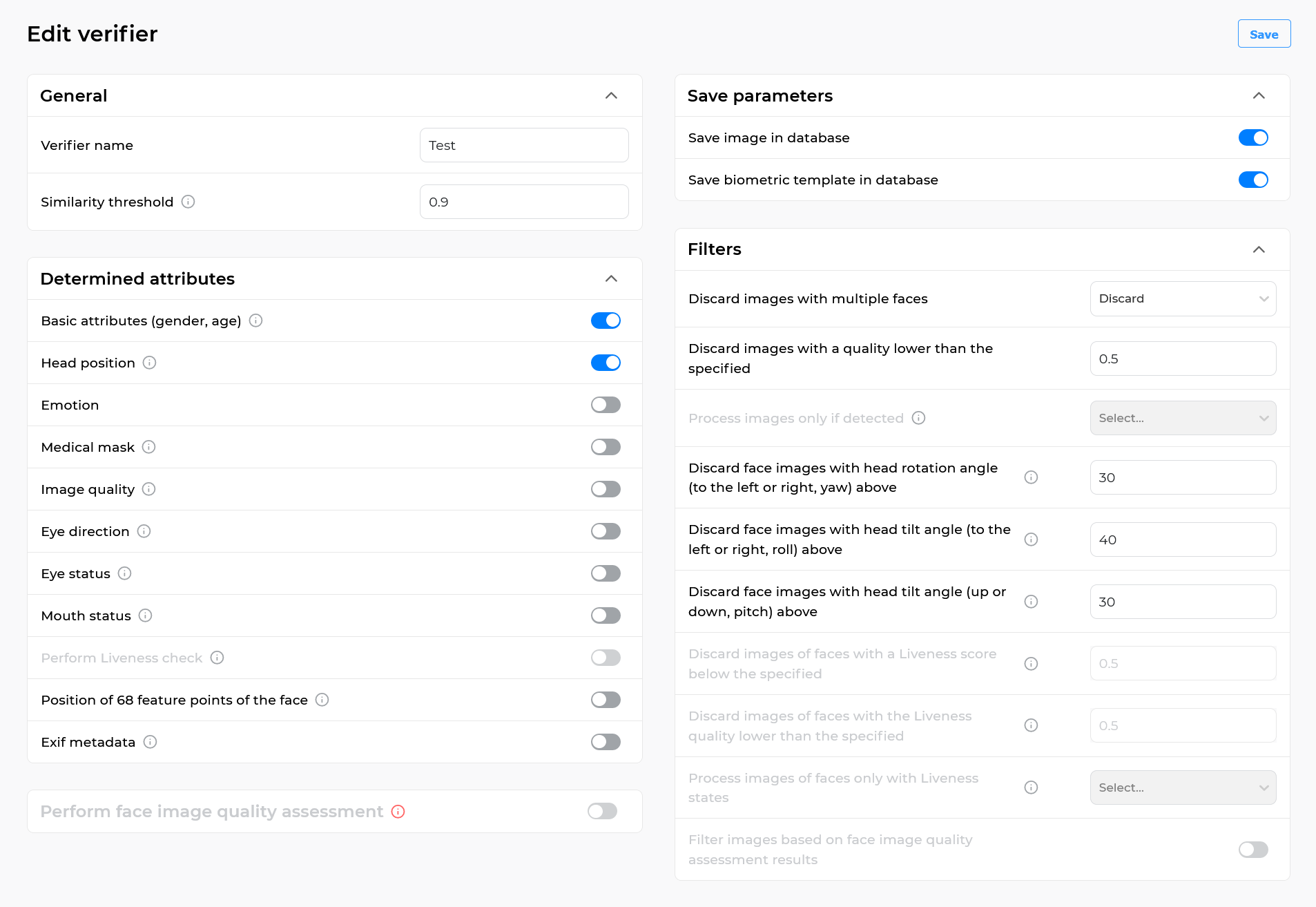
Task: Click the Similarity threshold info icon
Action: (x=188, y=202)
